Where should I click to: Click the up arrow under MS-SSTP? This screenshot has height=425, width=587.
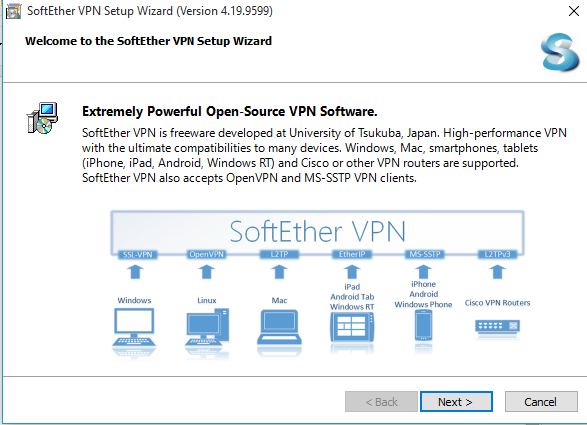click(423, 272)
